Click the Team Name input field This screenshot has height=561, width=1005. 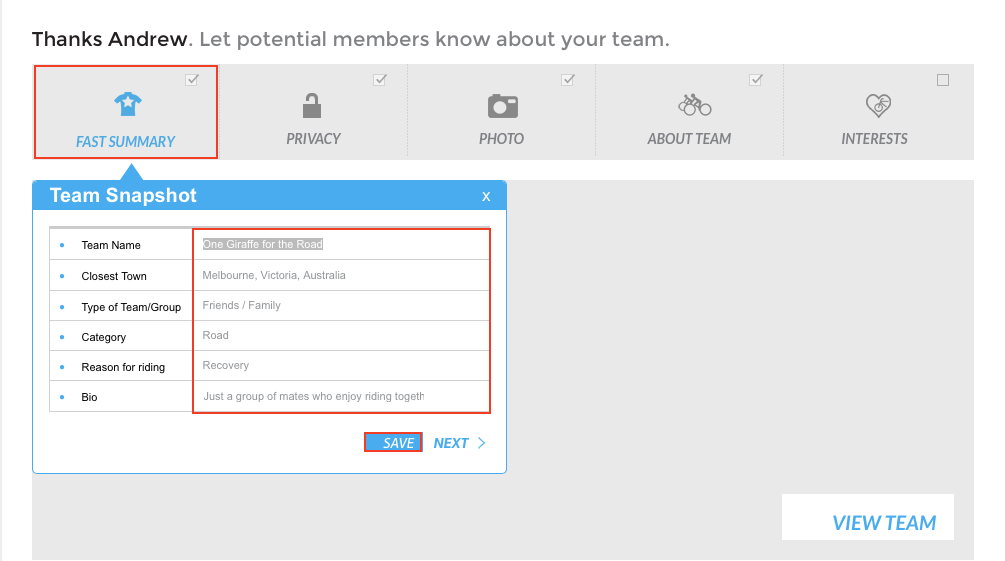point(341,244)
